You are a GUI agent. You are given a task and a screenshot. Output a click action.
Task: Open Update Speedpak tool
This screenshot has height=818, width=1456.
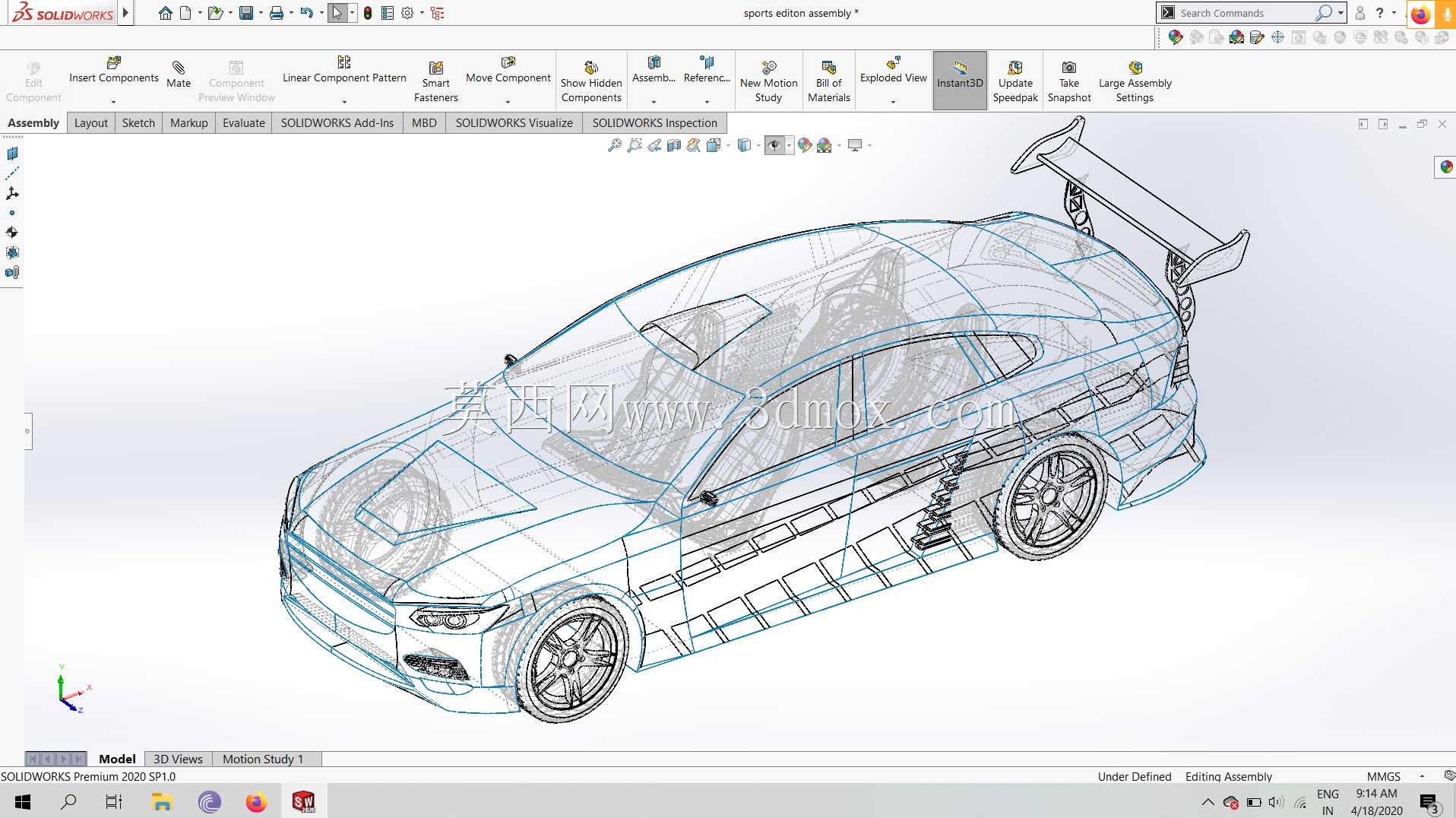(1015, 81)
